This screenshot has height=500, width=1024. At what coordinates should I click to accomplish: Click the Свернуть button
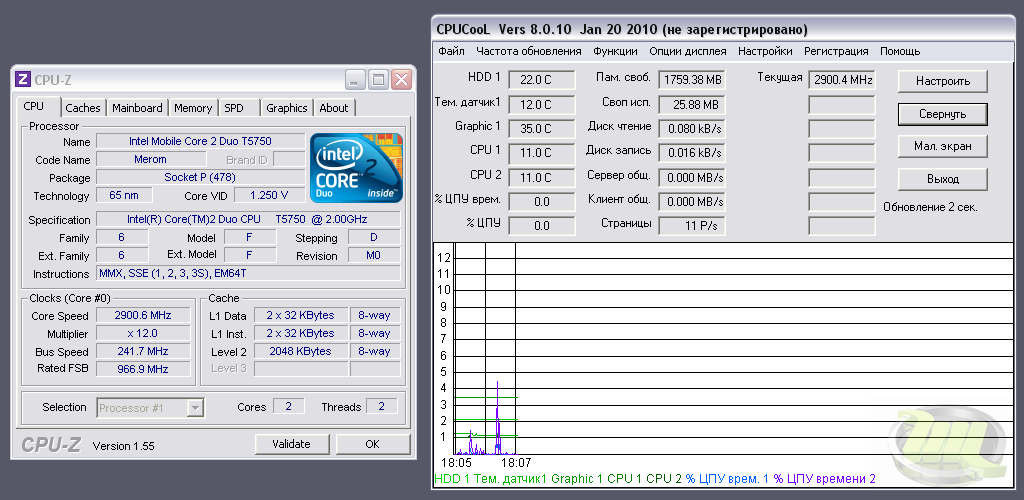pos(942,114)
